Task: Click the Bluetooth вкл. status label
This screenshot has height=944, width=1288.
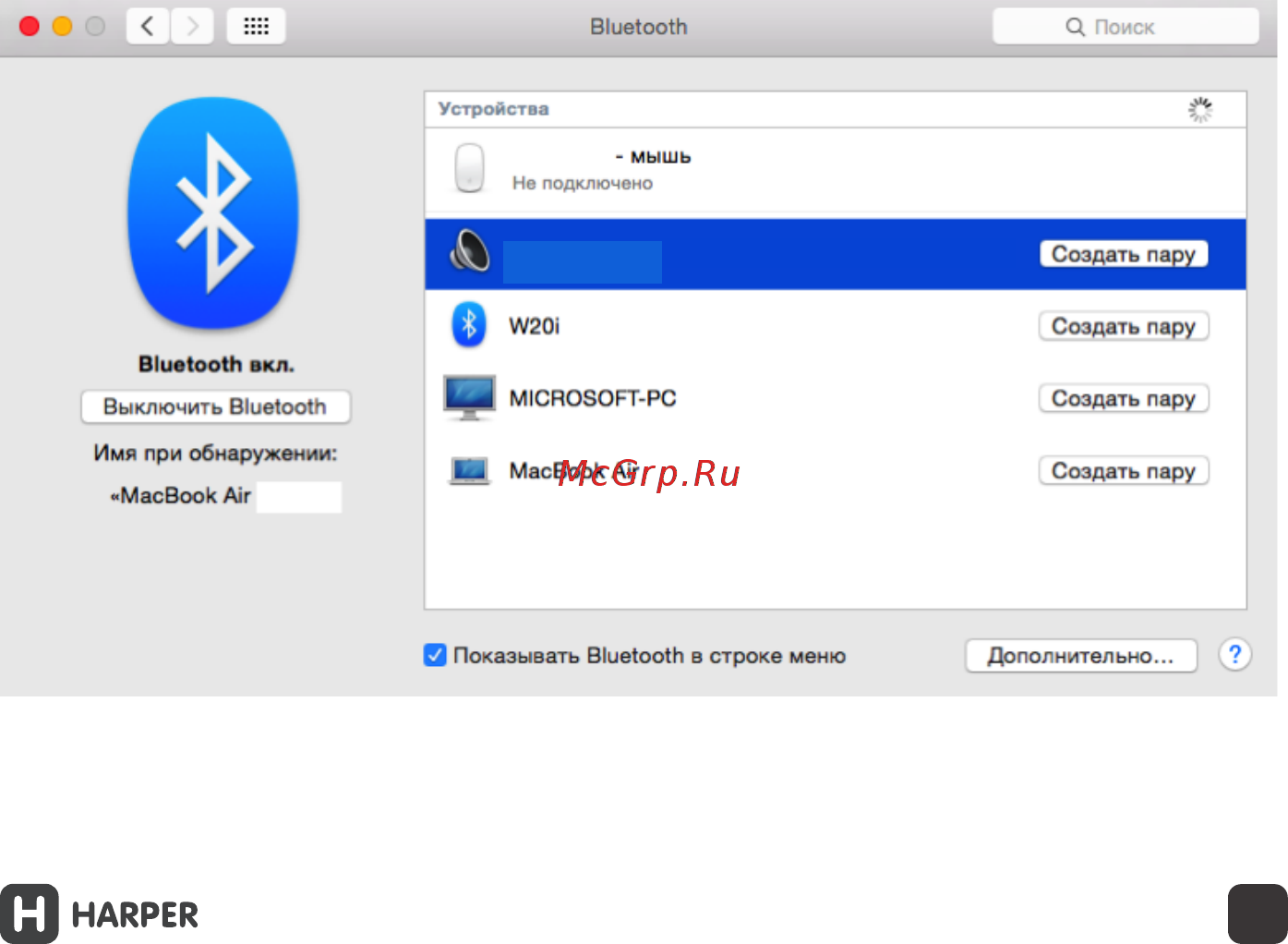Action: click(216, 364)
